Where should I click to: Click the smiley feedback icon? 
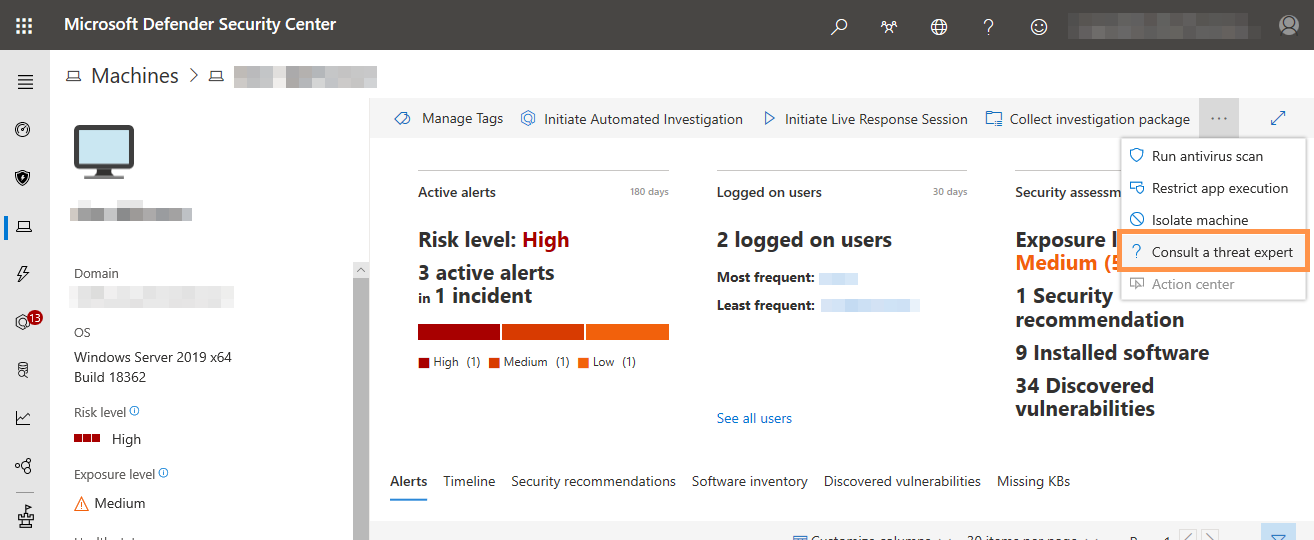(1039, 27)
